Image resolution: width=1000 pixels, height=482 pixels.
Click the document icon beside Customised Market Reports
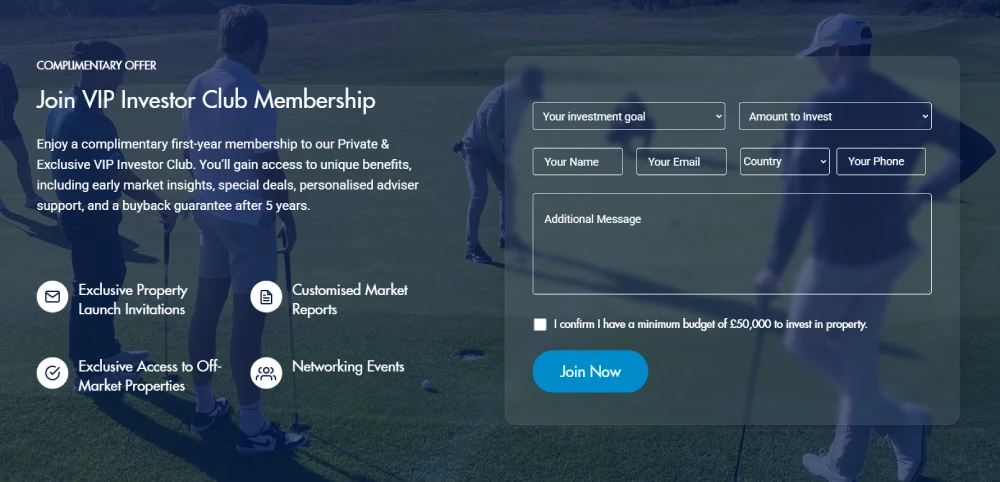point(266,296)
